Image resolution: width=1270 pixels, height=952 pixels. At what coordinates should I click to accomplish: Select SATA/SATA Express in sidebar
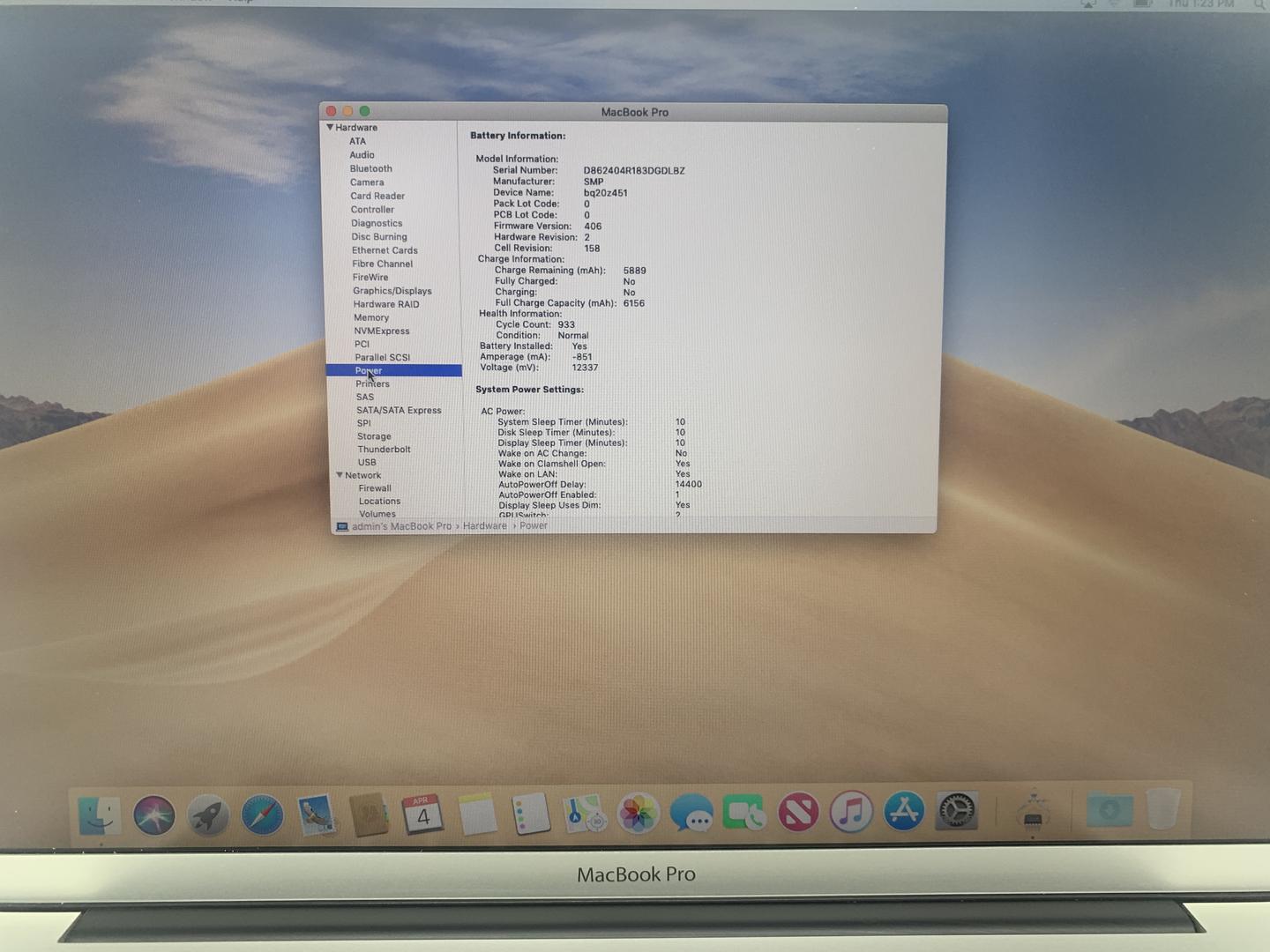coord(399,410)
